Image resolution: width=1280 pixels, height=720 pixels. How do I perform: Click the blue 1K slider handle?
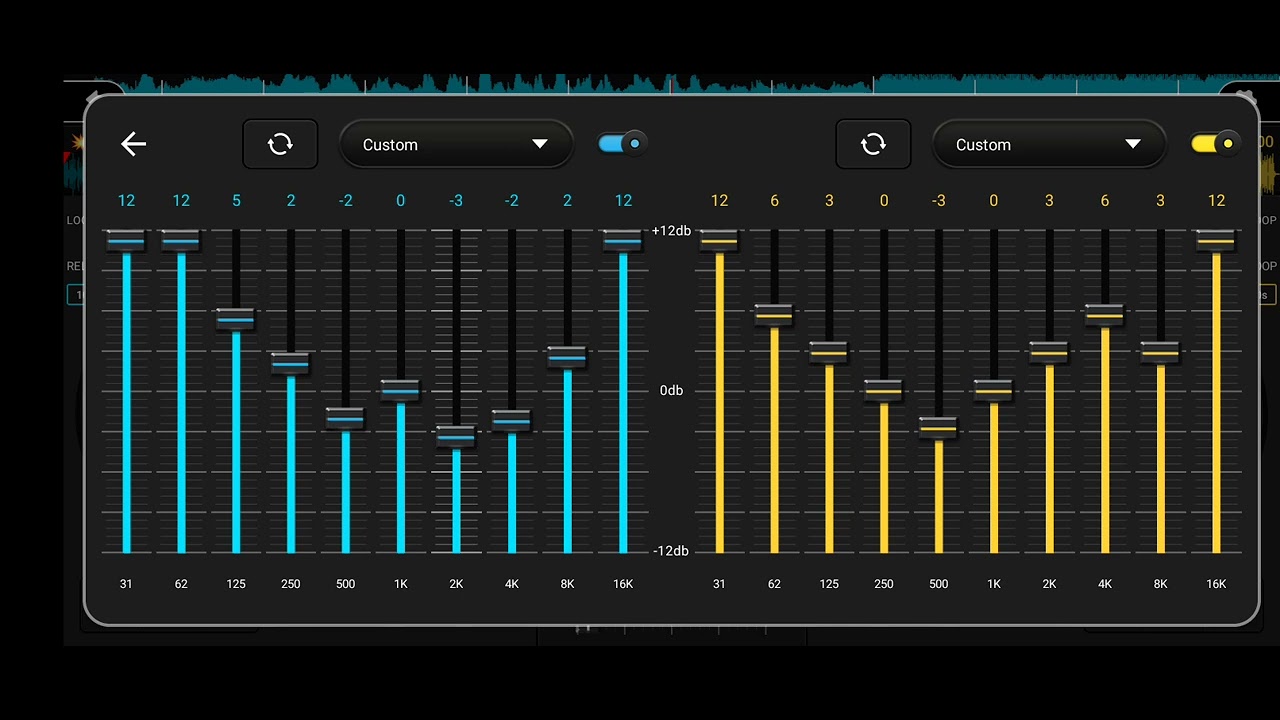coord(401,390)
